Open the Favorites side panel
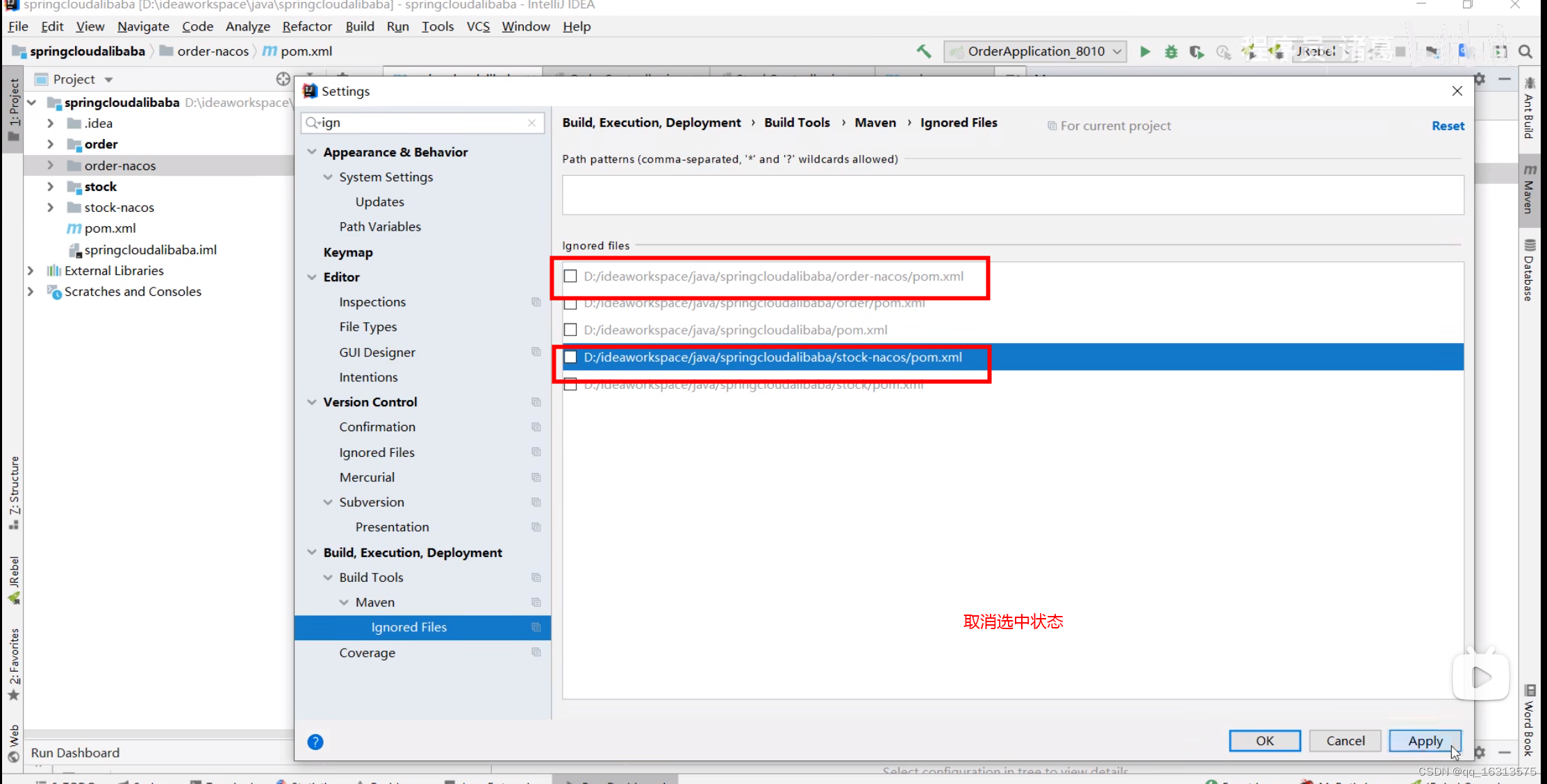 (x=14, y=664)
